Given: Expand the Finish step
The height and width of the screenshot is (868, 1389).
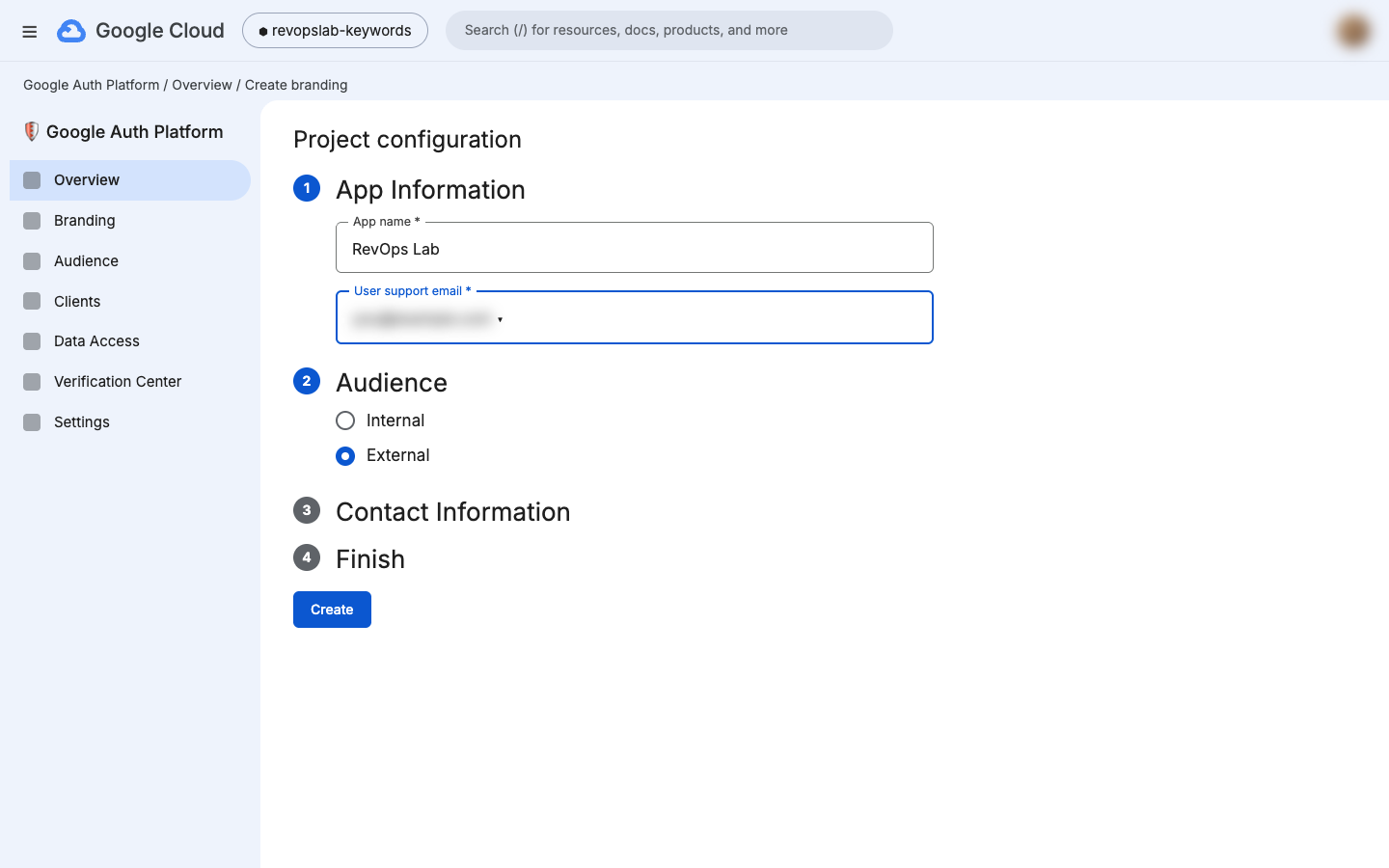Looking at the screenshot, I should coord(370,559).
